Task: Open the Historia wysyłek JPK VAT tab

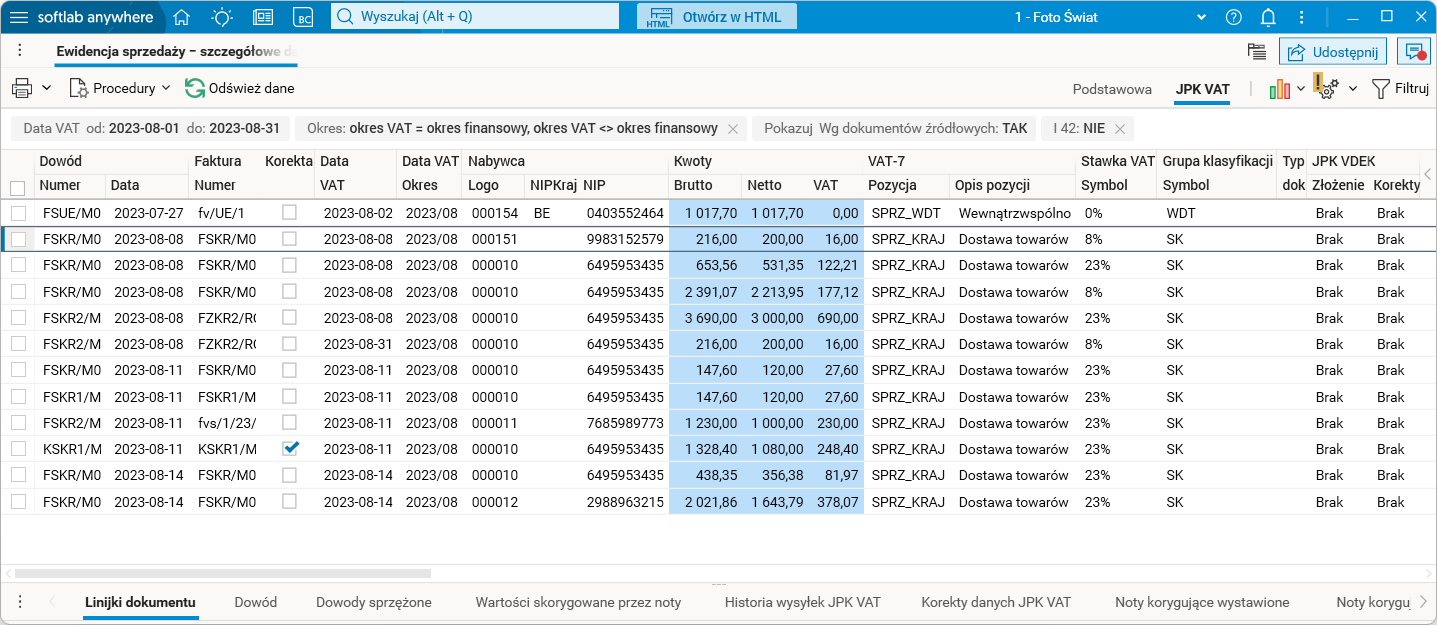Action: (x=802, y=602)
